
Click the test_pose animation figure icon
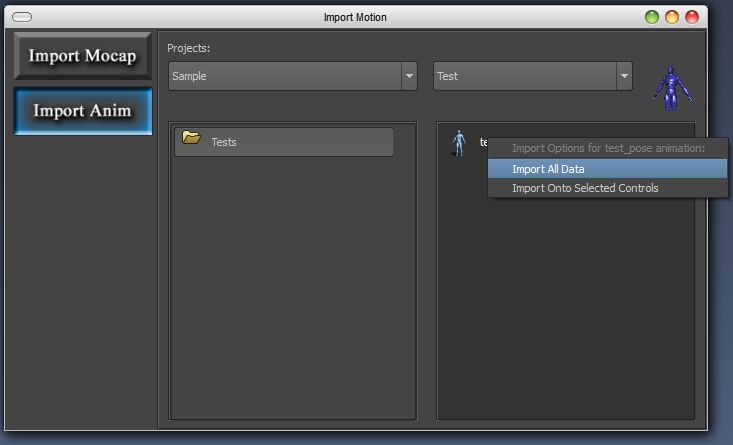(x=459, y=143)
